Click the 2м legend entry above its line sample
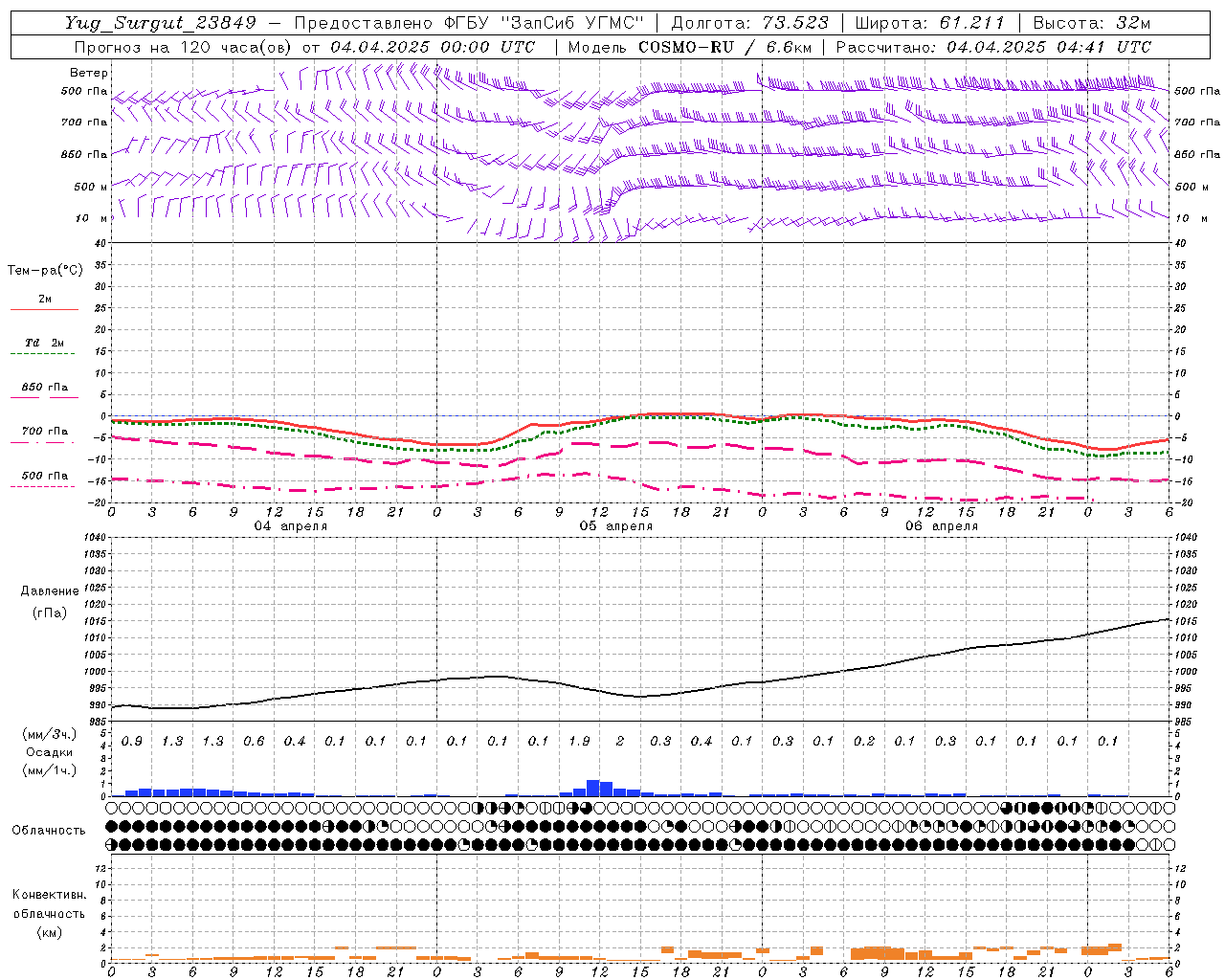The image size is (1225, 980). [45, 299]
